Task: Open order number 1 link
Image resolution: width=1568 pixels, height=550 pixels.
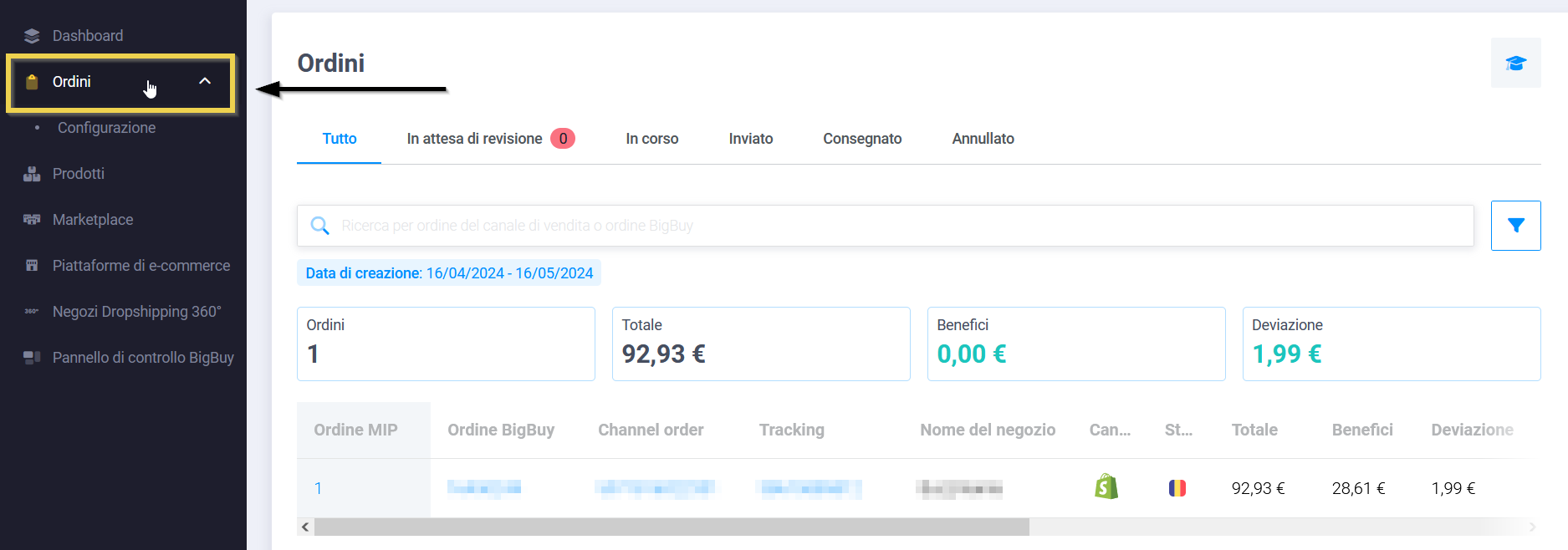Action: point(318,488)
